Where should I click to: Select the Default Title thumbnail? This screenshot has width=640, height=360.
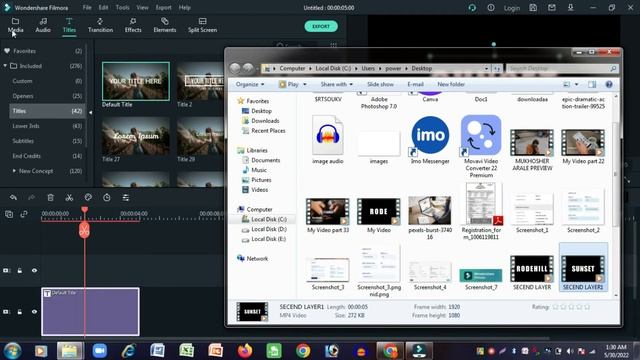pos(136,81)
